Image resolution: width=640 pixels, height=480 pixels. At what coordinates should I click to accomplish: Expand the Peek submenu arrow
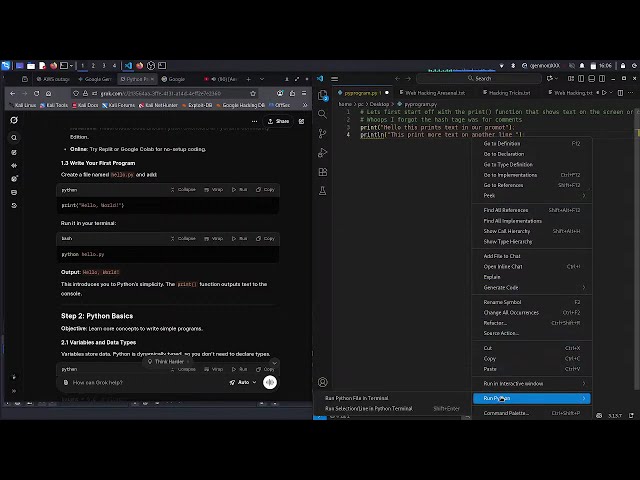pos(584,196)
